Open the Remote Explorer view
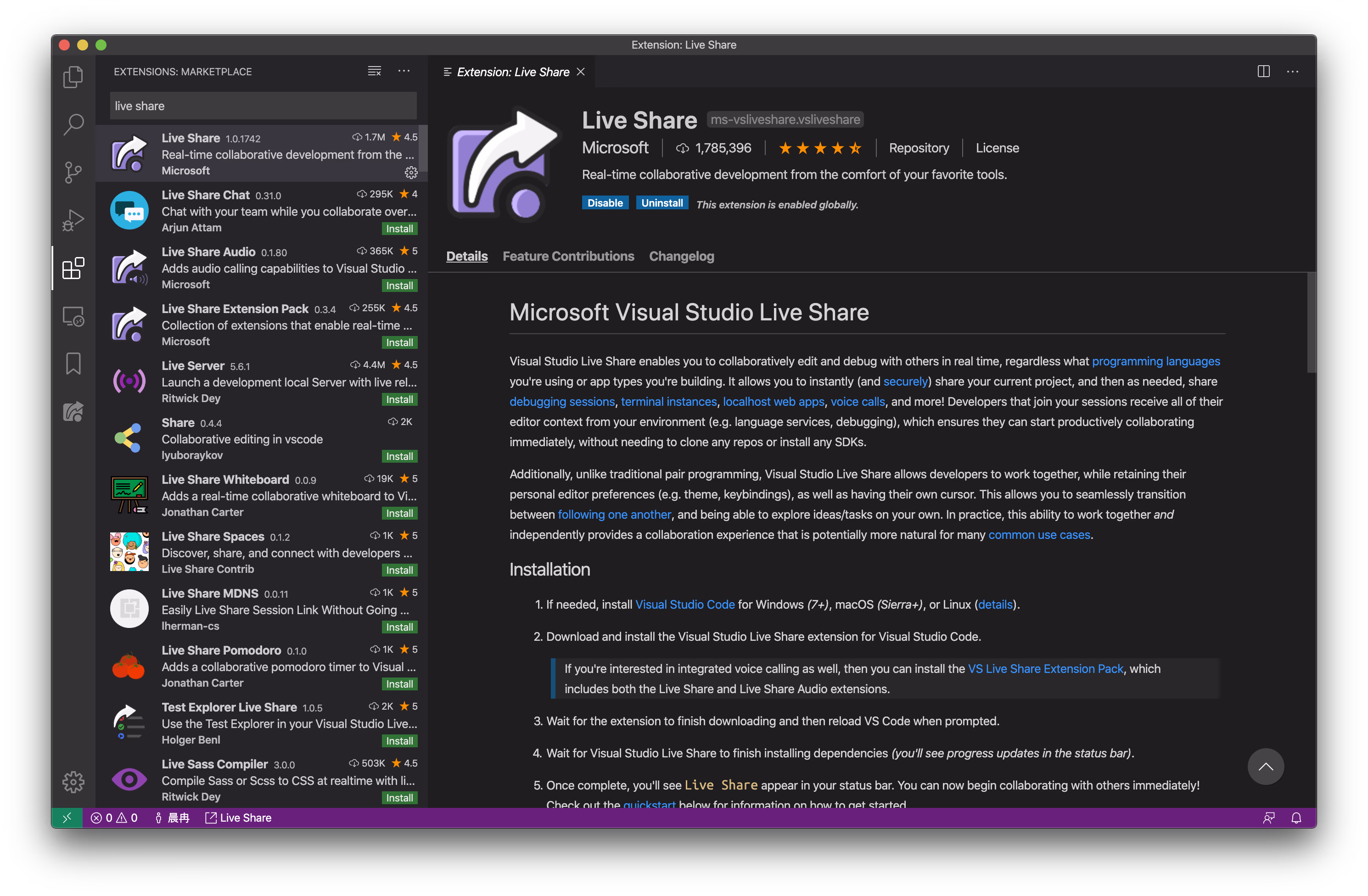Screen dimensions: 1368x896 click(x=73, y=316)
